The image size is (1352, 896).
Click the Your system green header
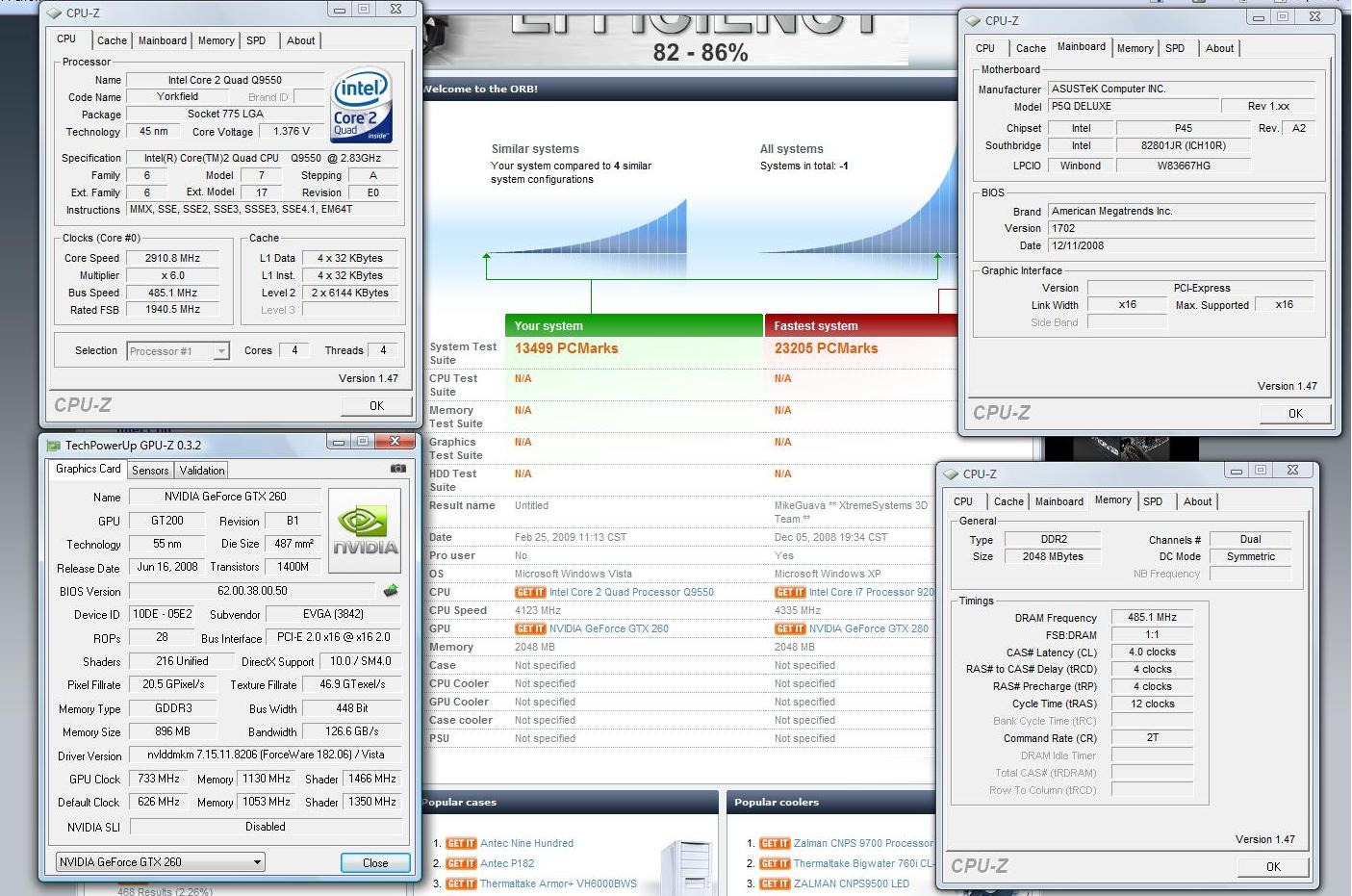click(633, 326)
